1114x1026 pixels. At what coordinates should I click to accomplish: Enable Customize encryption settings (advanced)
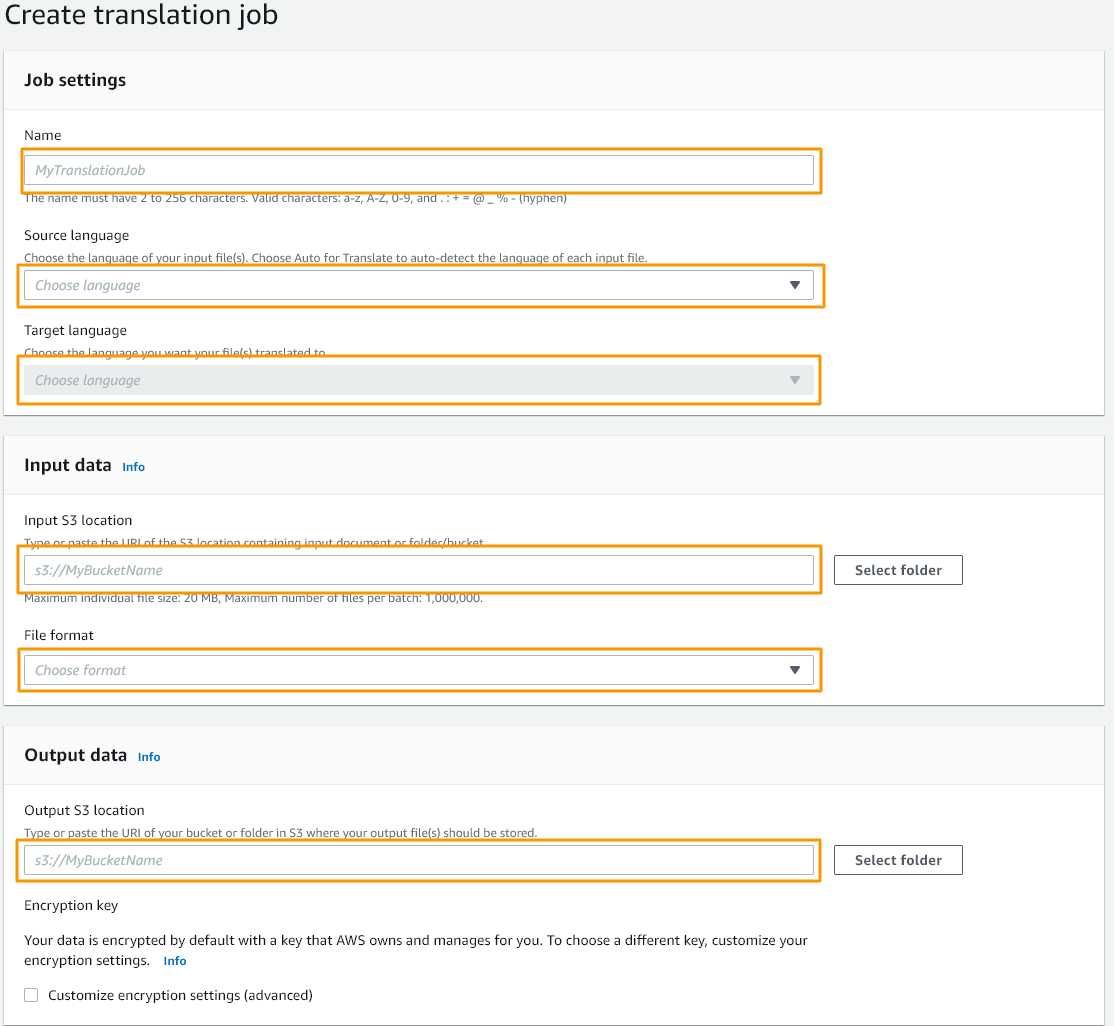coord(30,995)
